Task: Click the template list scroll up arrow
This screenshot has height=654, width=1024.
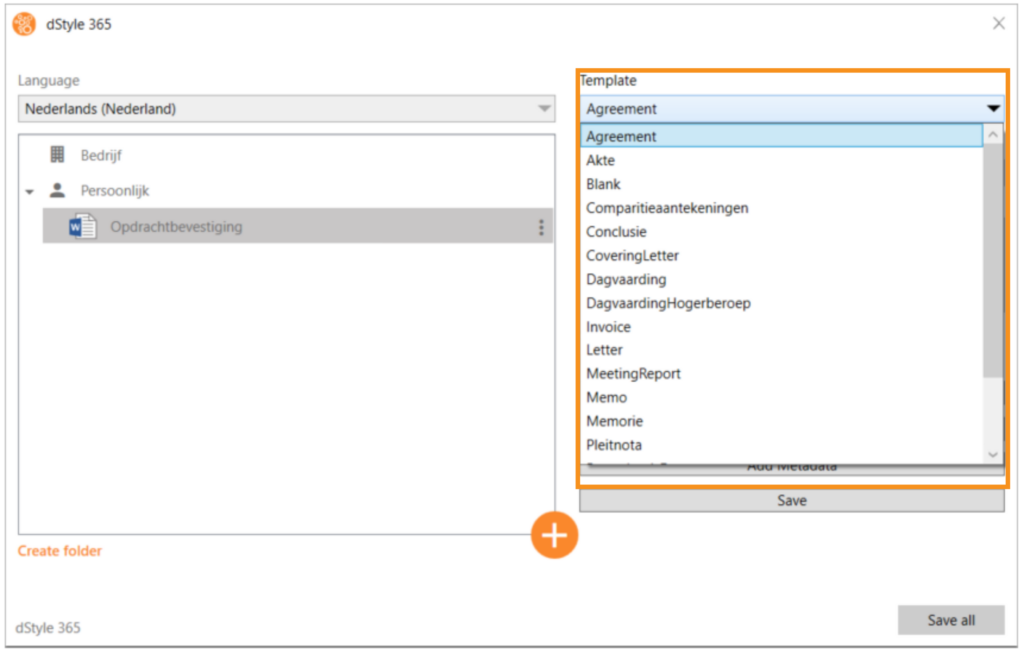Action: click(993, 134)
